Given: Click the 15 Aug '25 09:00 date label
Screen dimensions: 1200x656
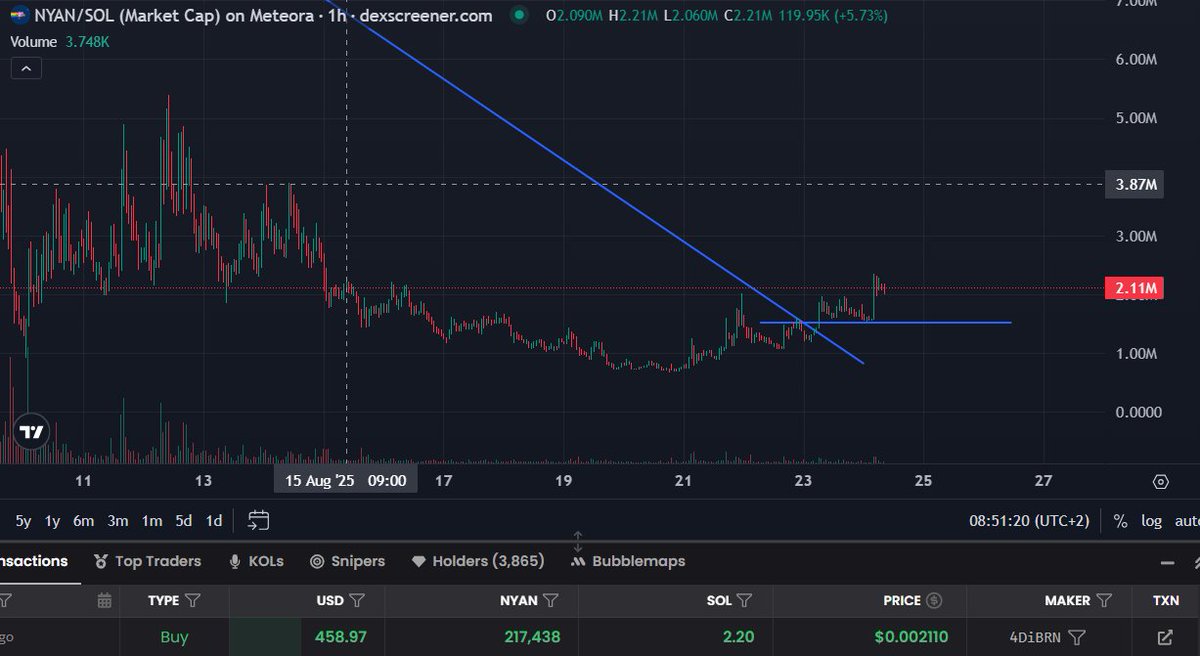Looking at the screenshot, I should point(346,481).
